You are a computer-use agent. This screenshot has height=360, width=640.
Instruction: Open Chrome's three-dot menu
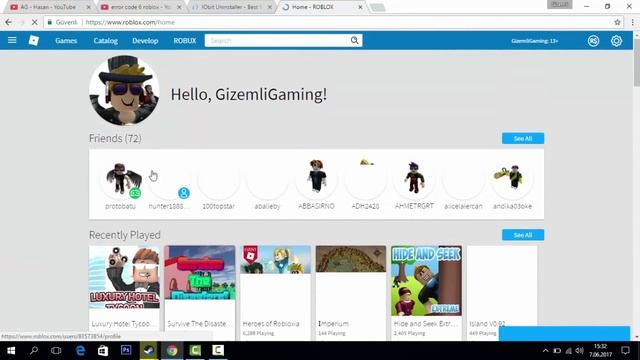[x=632, y=22]
